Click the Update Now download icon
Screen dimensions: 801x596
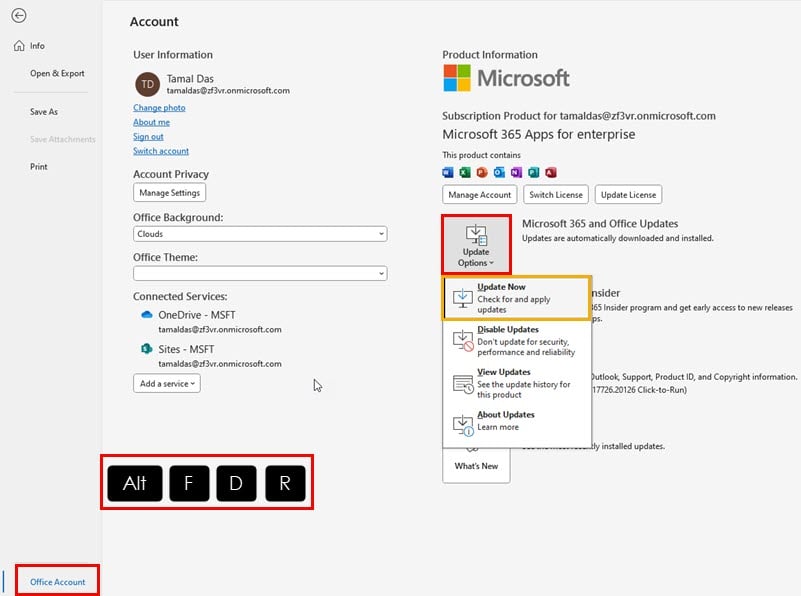pos(462,298)
